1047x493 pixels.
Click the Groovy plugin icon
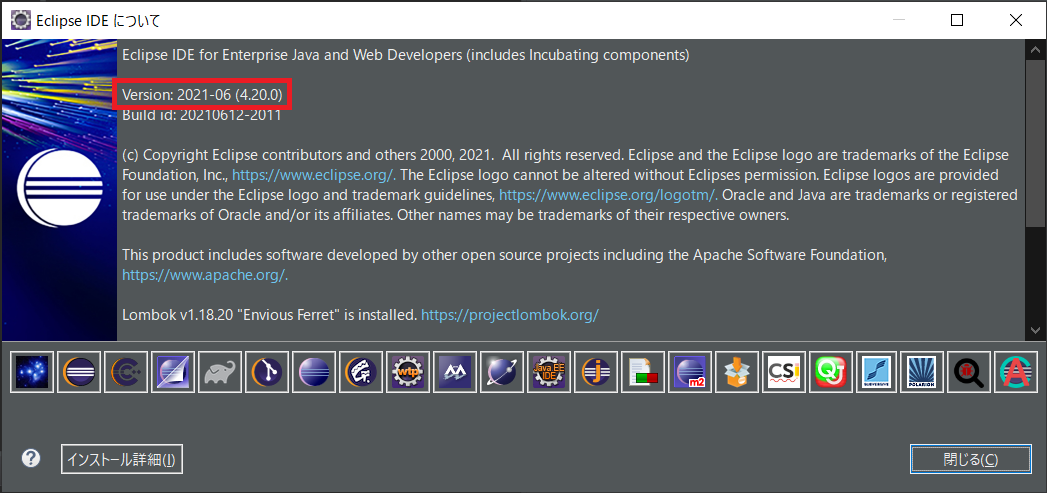pyautogui.click(x=361, y=371)
